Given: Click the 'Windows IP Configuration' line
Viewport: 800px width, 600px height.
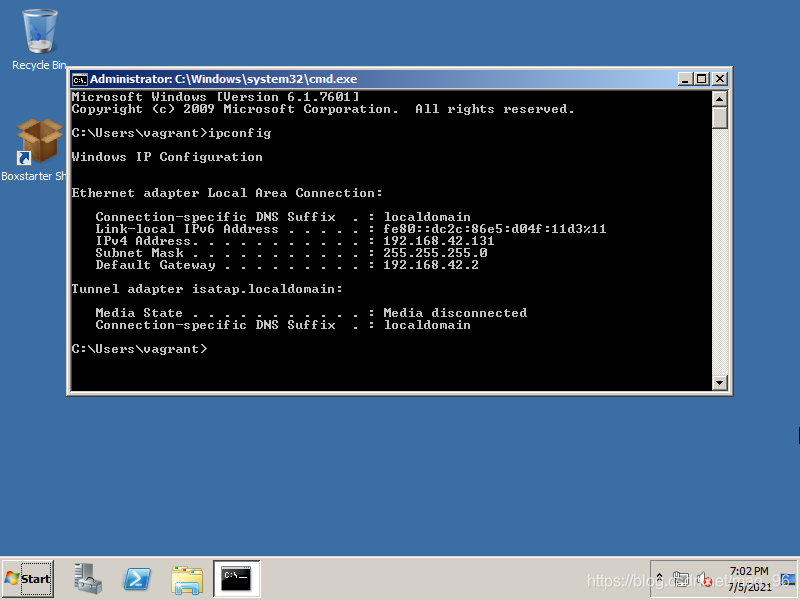Looking at the screenshot, I should point(167,157).
